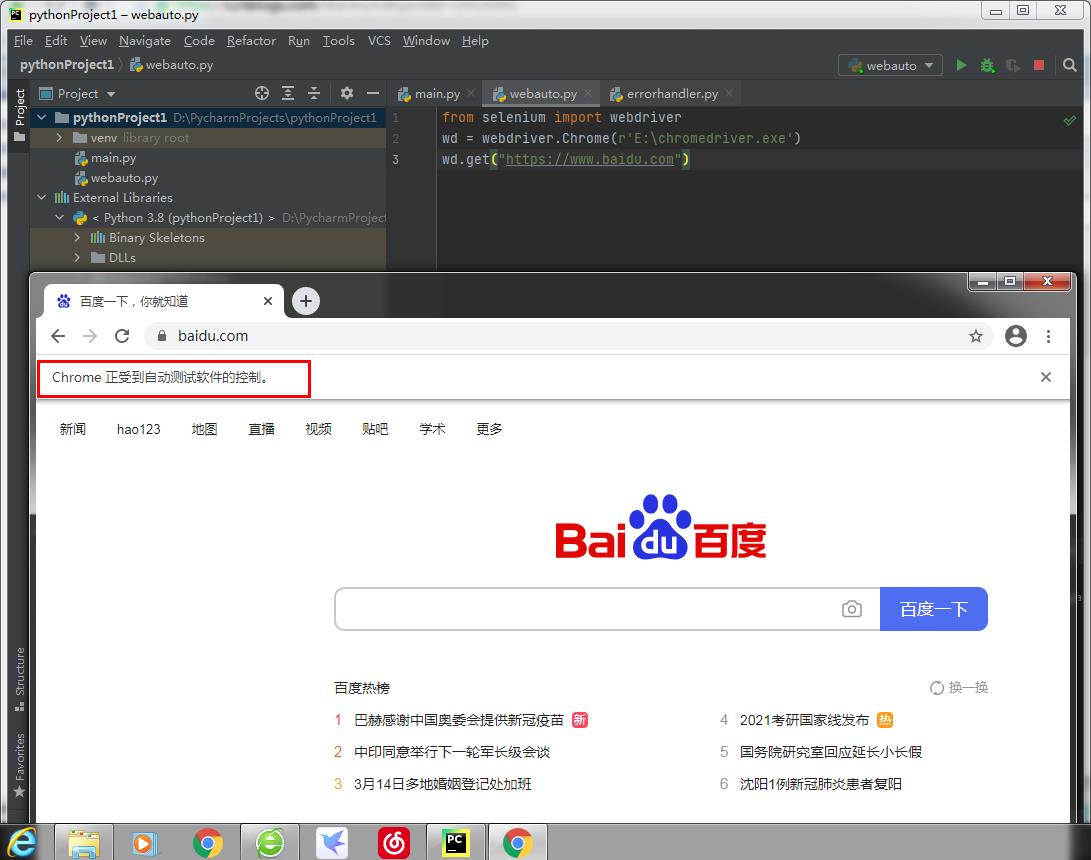Image resolution: width=1091 pixels, height=860 pixels.
Task: Hide the Project tool window
Action: tap(373, 93)
